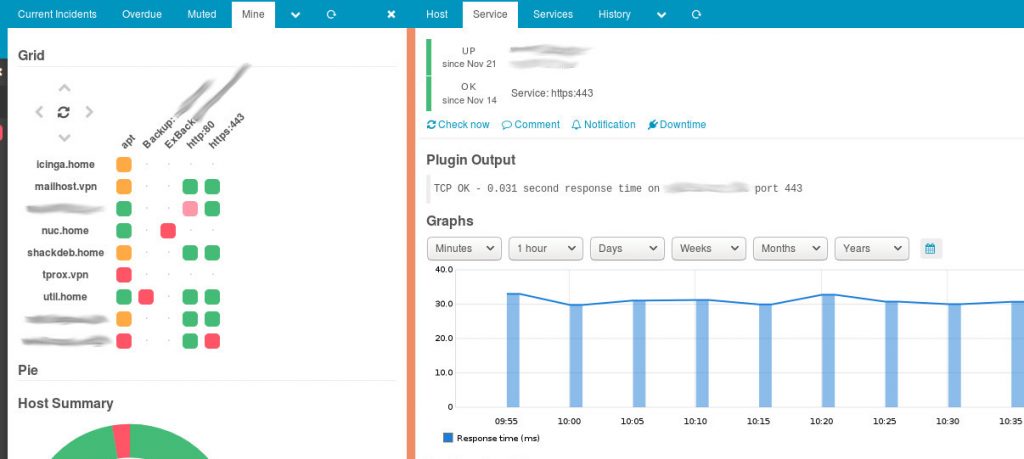
Task: Schedule a Downtime for the service
Action: click(x=677, y=124)
